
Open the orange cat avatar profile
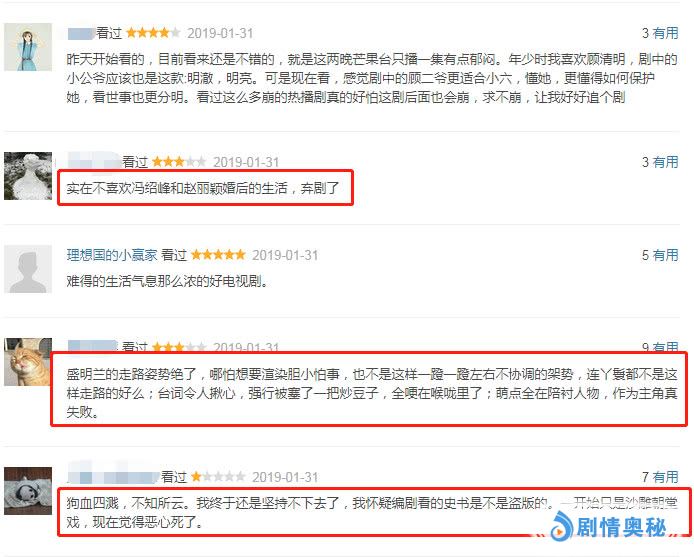(28, 362)
